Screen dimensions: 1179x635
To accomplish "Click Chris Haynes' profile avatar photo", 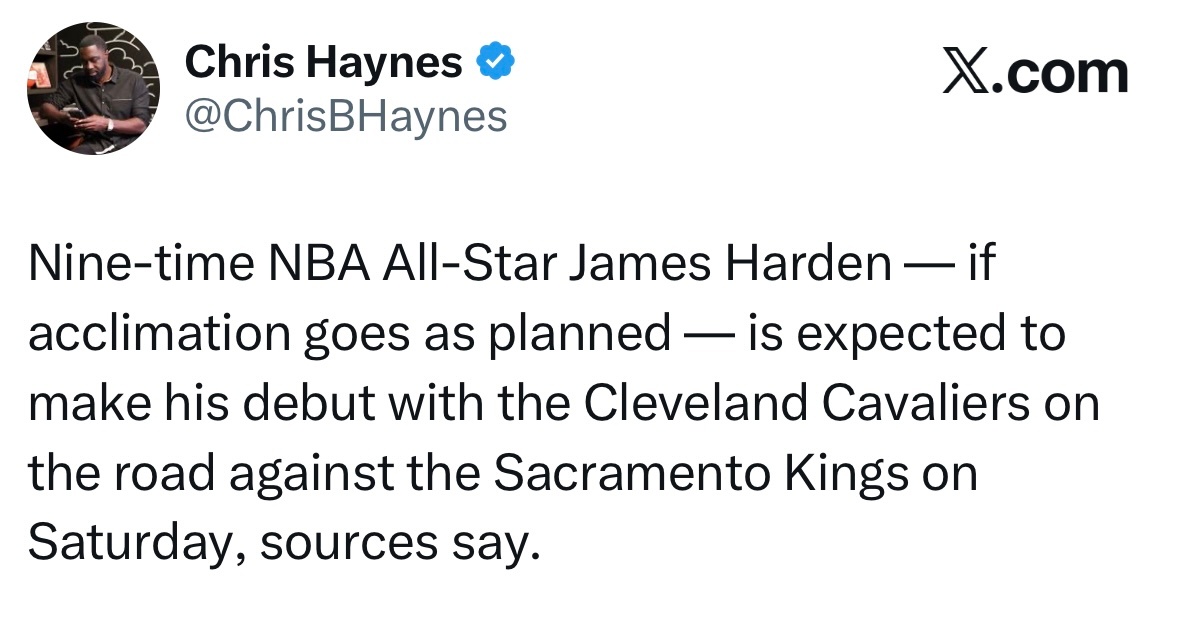I will coord(93,88).
